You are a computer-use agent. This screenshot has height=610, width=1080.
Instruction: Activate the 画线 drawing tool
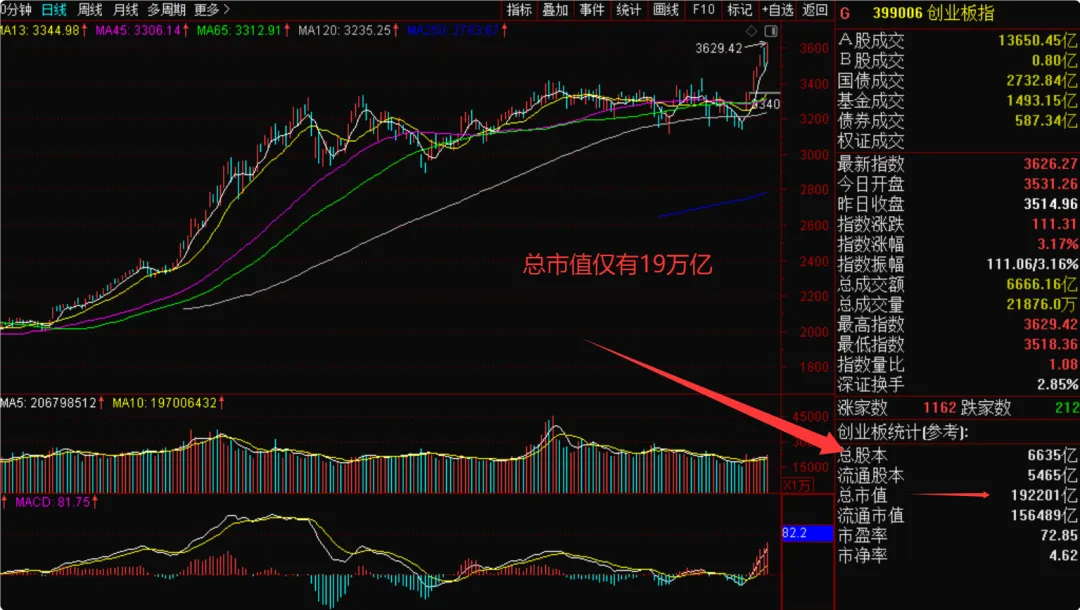click(665, 10)
